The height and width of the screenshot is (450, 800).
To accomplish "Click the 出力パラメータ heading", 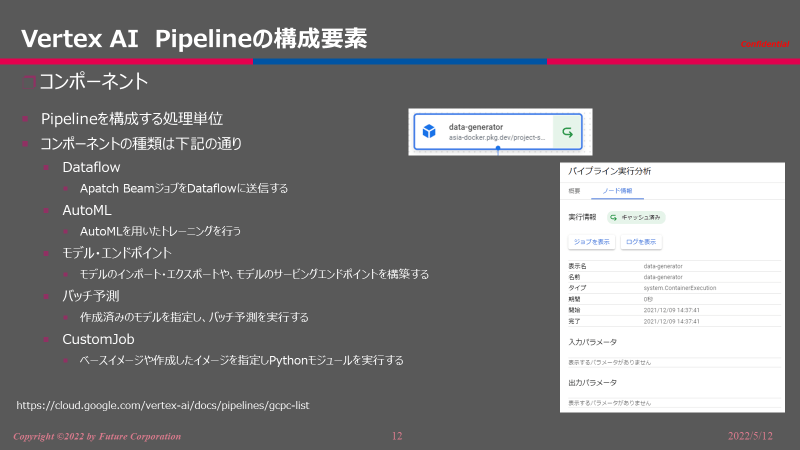I will 592,383.
